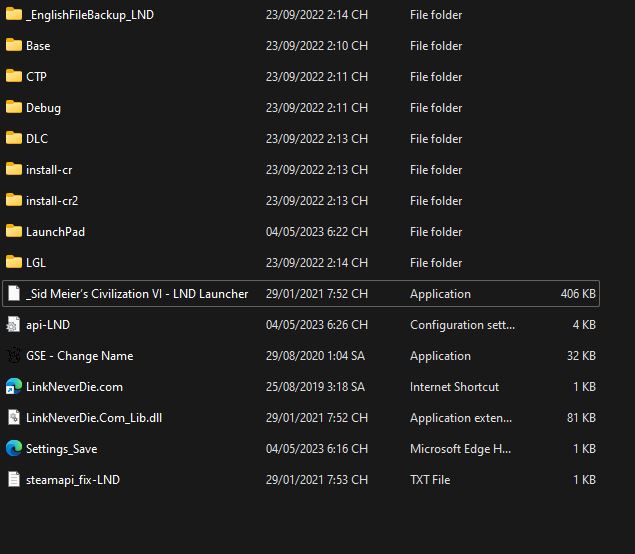This screenshot has height=554, width=635.
Task: Select the DLC folder name
Action: pyautogui.click(x=37, y=138)
